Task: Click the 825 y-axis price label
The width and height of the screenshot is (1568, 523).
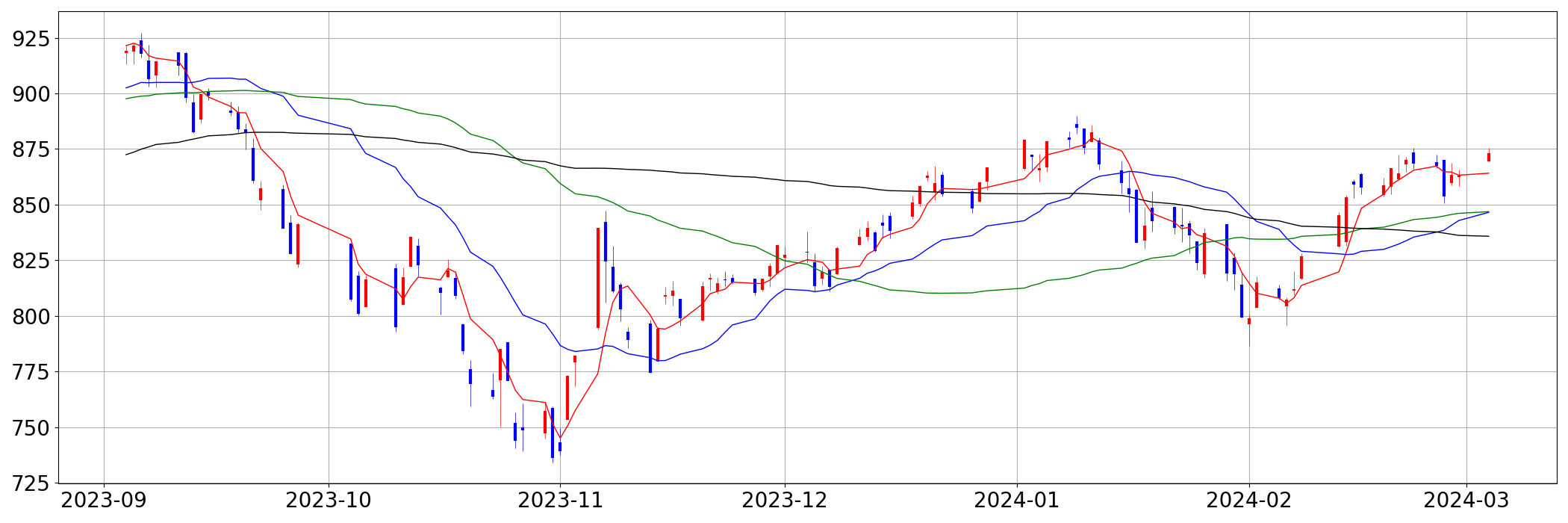Action: [x=31, y=261]
